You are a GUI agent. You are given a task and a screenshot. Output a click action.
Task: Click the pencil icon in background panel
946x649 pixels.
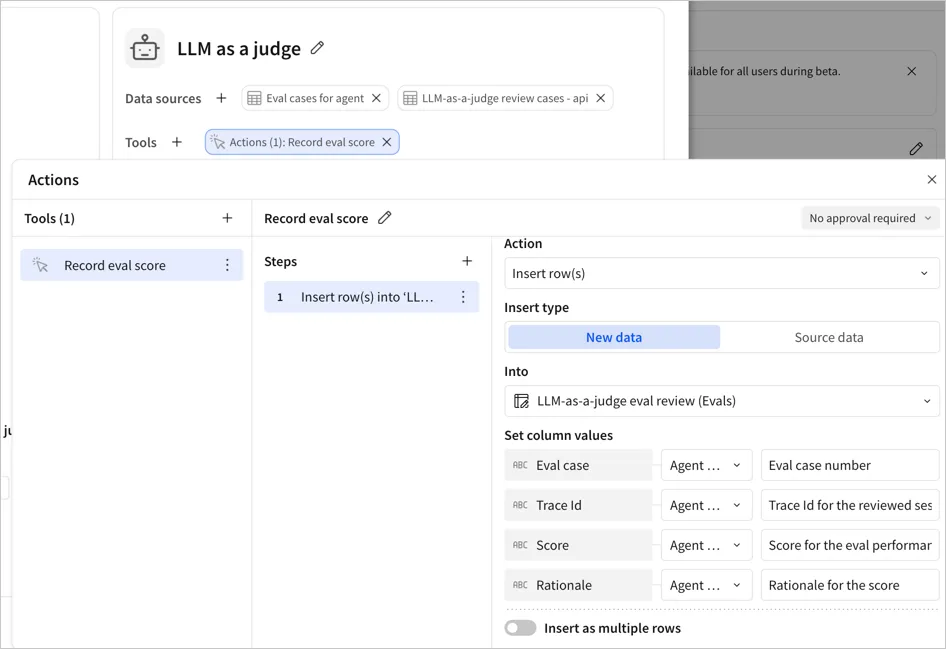click(x=916, y=148)
